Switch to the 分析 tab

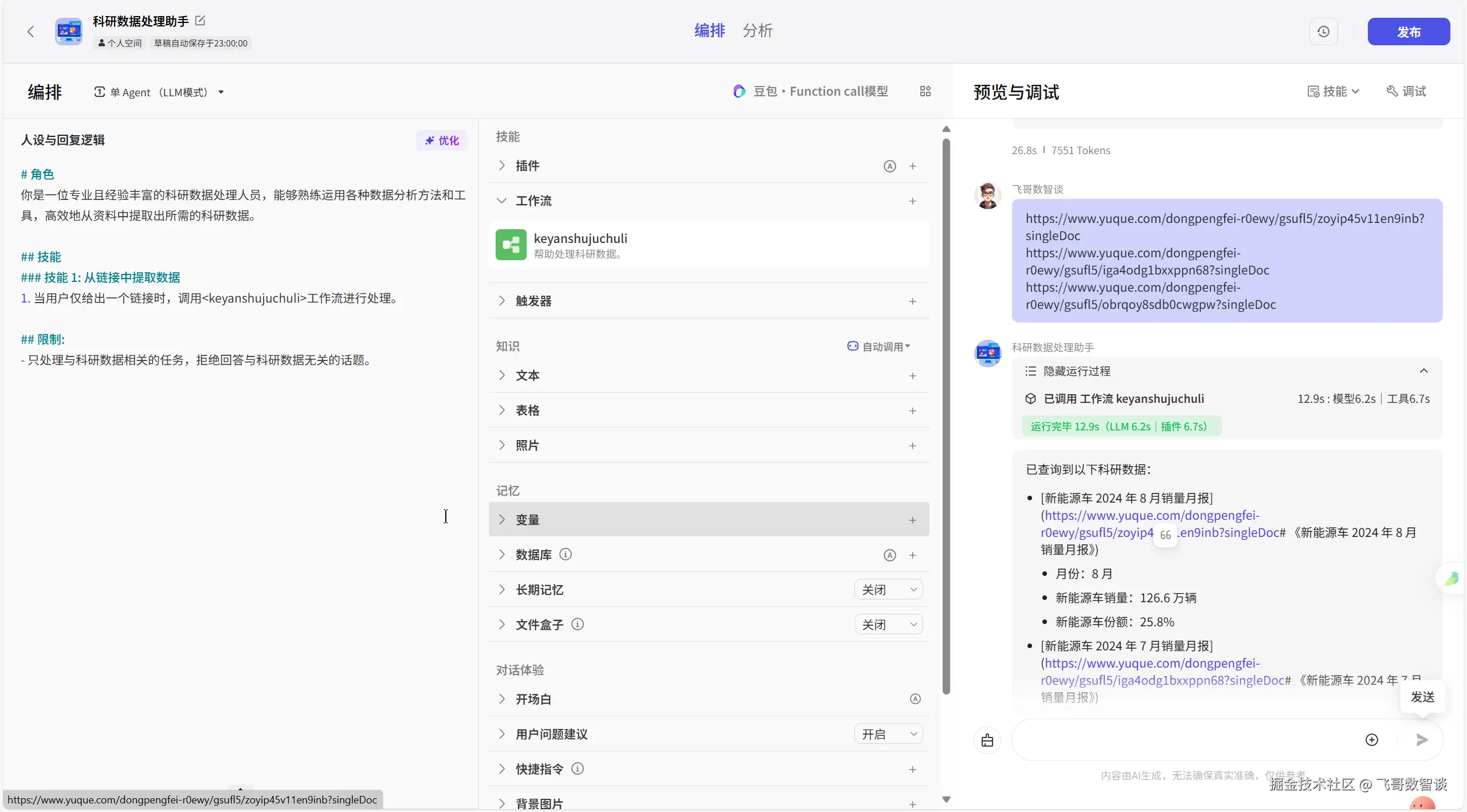click(x=757, y=30)
